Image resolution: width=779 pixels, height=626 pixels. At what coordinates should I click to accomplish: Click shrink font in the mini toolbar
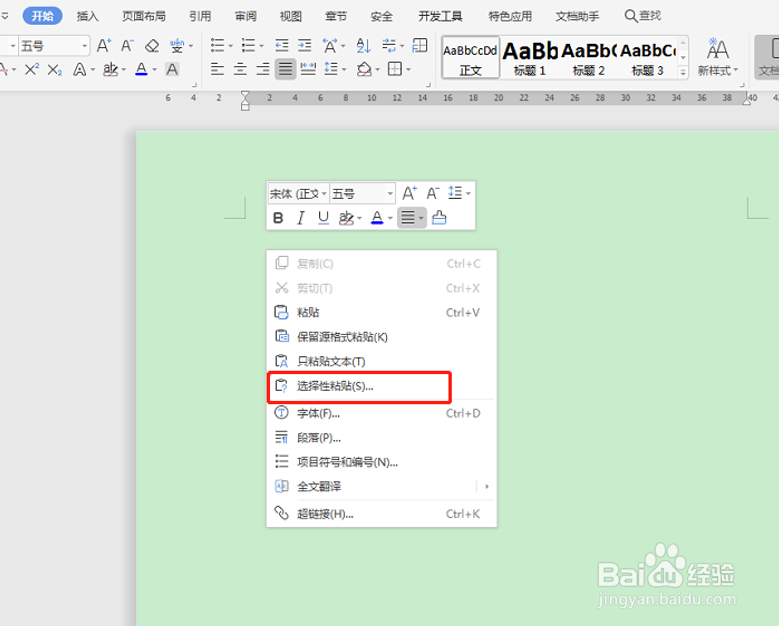(x=433, y=193)
